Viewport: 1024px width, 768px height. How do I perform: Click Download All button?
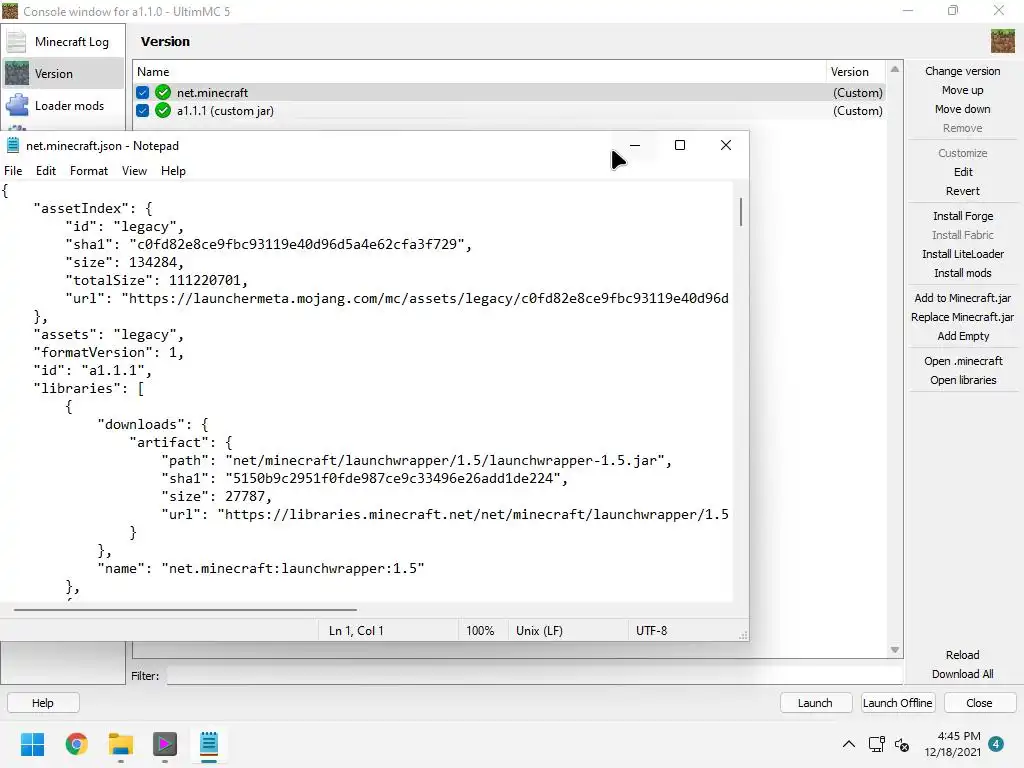click(x=963, y=673)
